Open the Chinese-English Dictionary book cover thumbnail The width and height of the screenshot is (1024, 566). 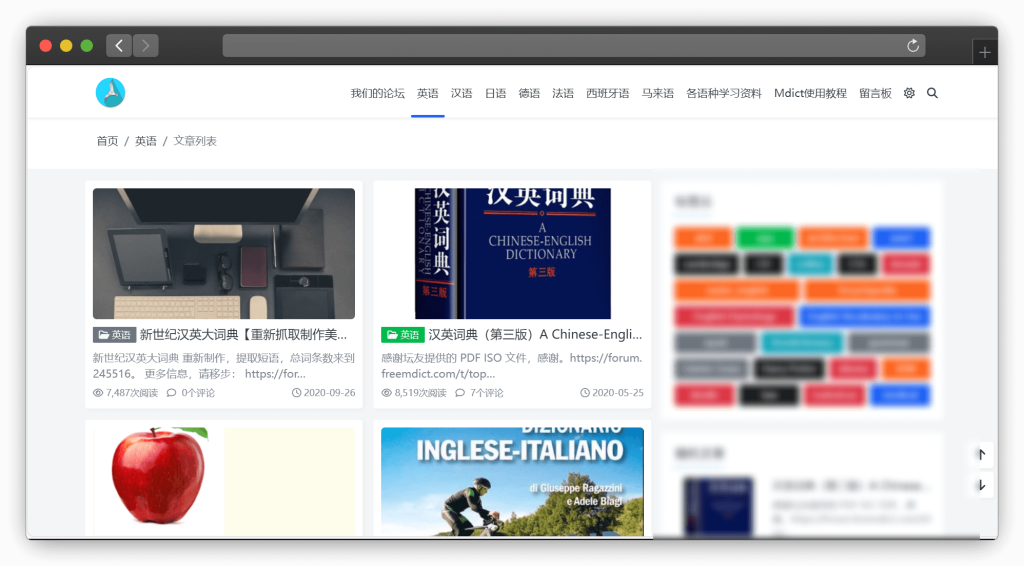pos(513,254)
